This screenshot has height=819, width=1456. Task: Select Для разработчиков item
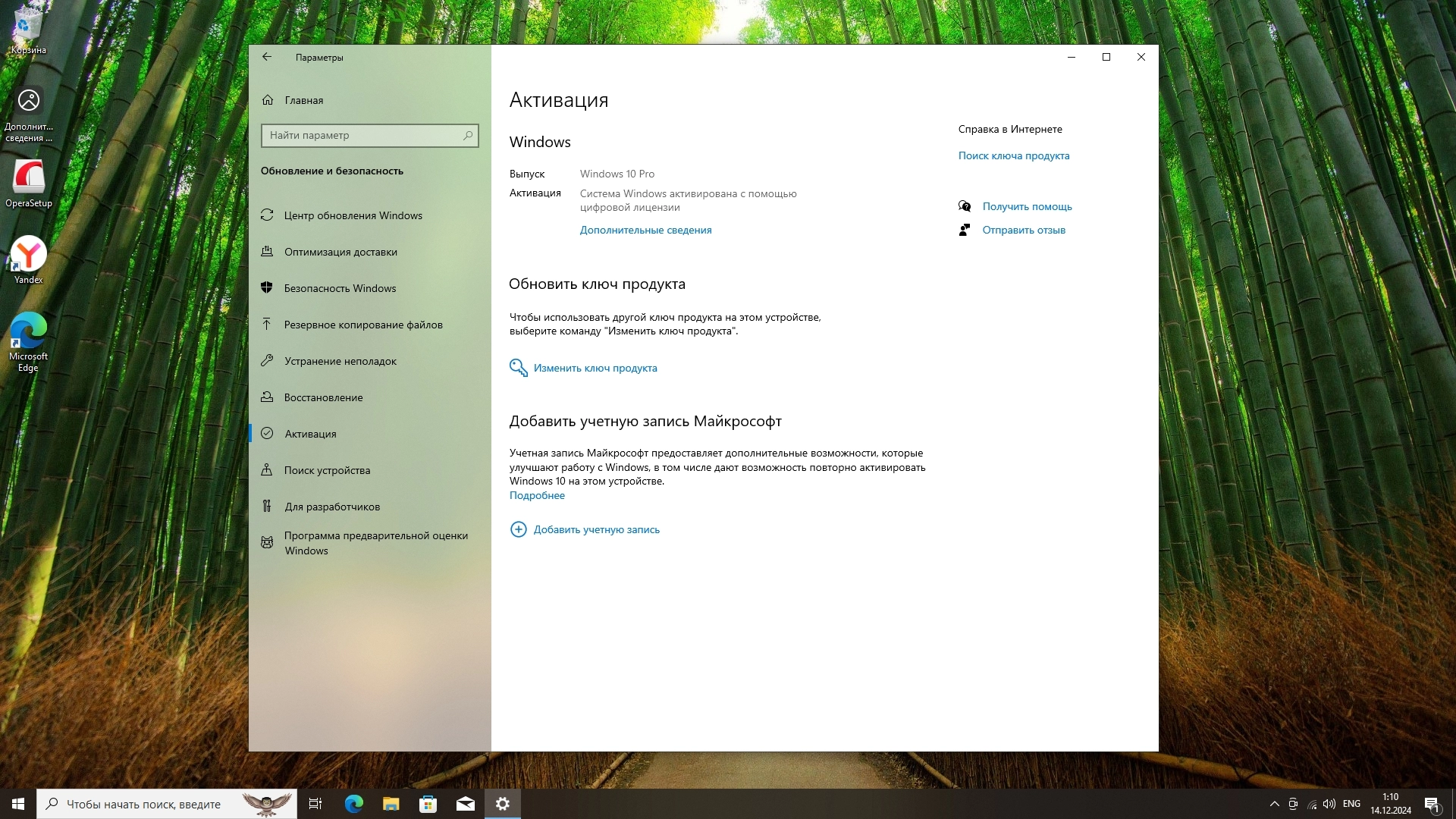[x=332, y=507]
